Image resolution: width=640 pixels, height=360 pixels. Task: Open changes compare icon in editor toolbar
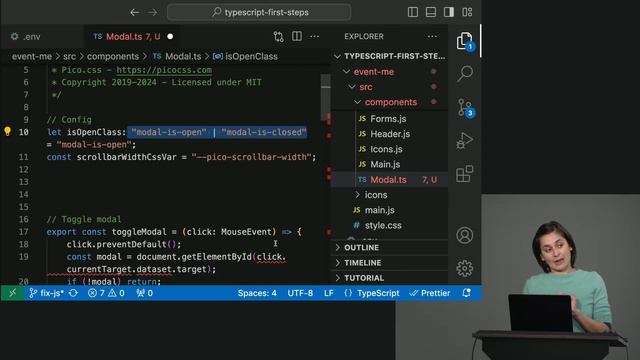[x=279, y=37]
